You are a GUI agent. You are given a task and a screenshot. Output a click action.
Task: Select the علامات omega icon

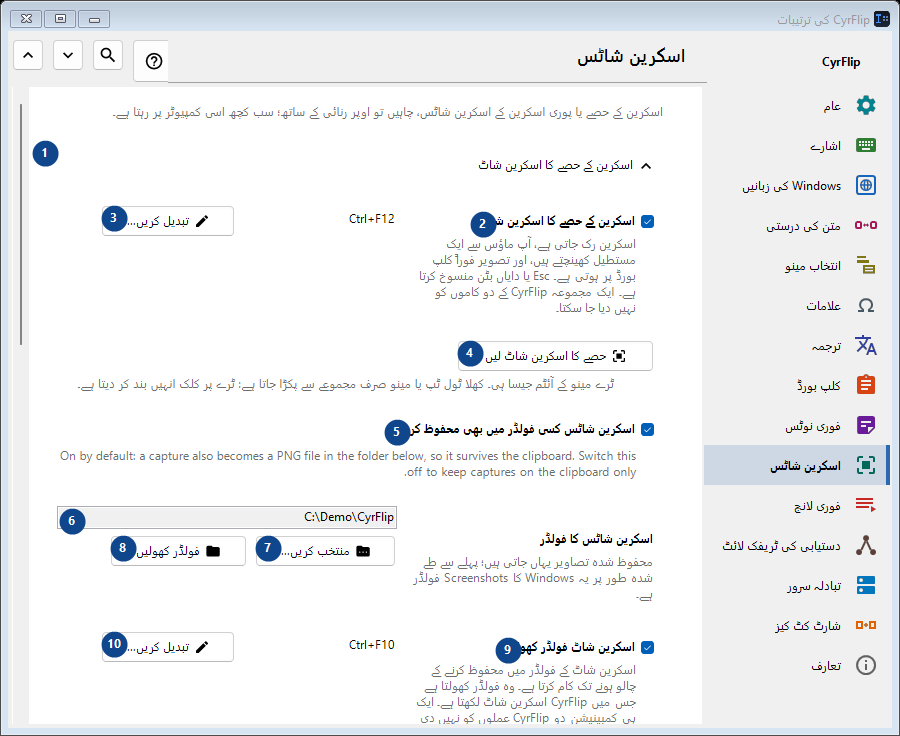tap(866, 305)
